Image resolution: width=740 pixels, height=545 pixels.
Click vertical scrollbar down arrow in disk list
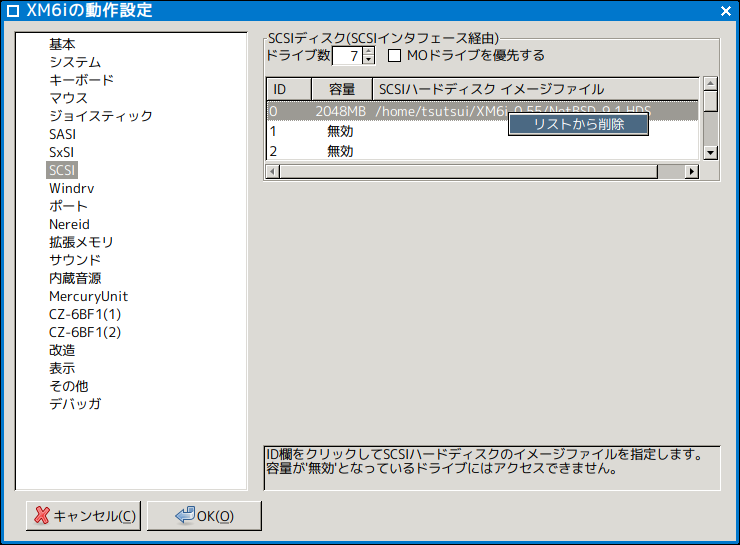point(710,152)
